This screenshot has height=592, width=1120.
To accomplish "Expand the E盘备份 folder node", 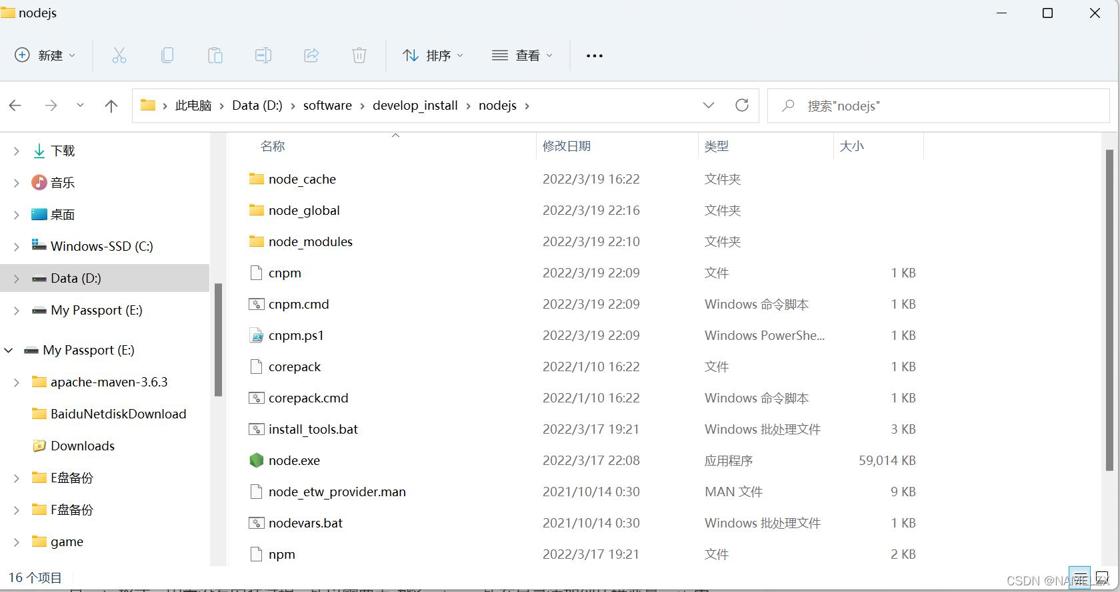I will [16, 478].
